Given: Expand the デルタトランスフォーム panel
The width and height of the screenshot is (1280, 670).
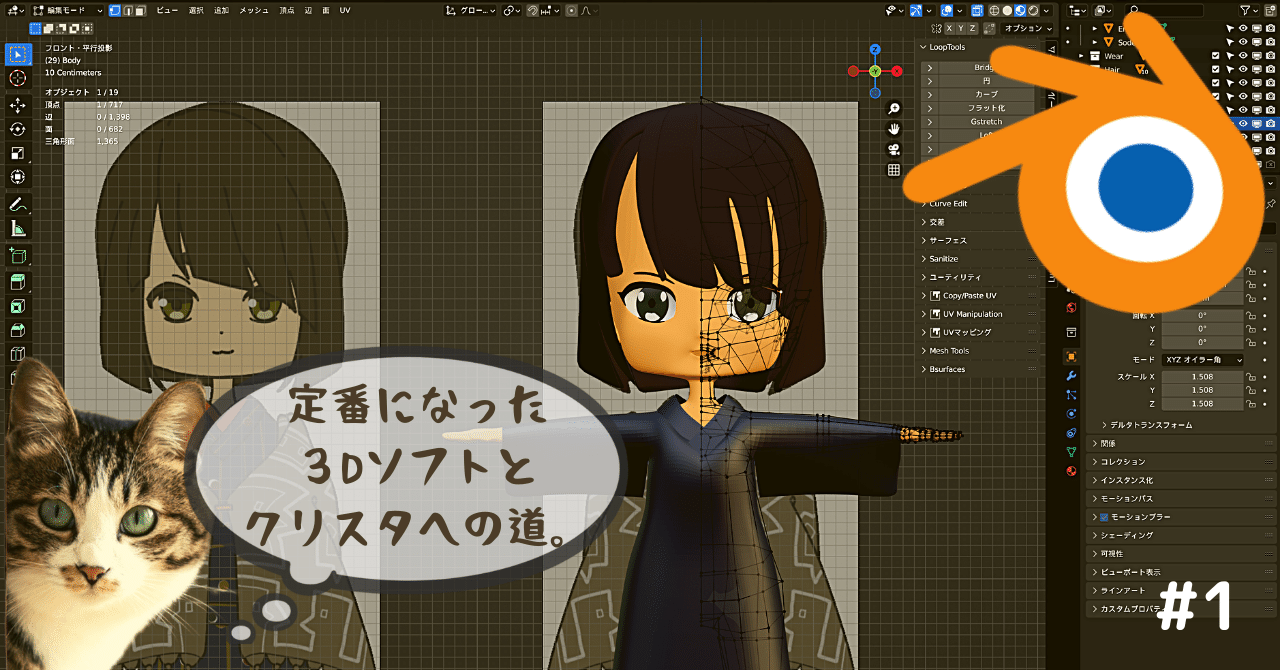Looking at the screenshot, I should [x=1151, y=425].
